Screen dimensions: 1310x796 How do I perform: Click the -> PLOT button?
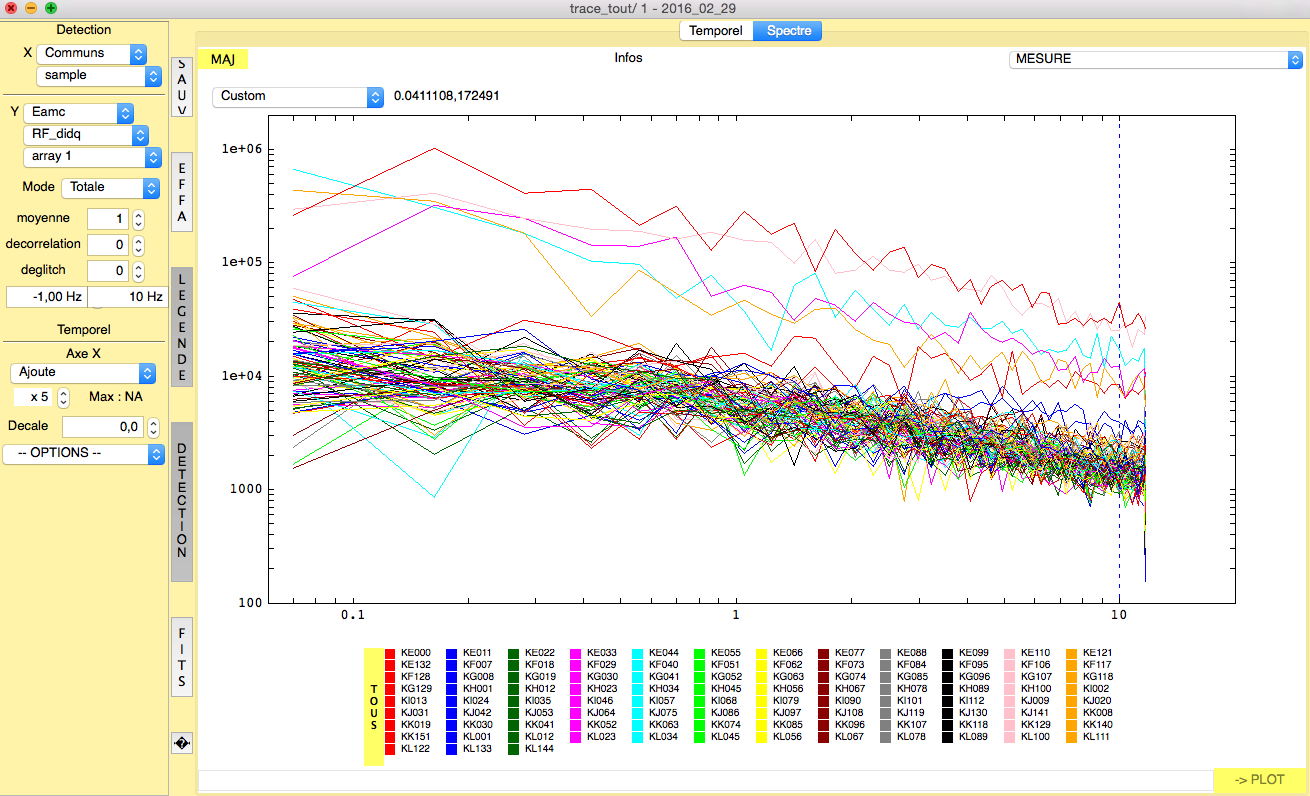pos(1258,779)
